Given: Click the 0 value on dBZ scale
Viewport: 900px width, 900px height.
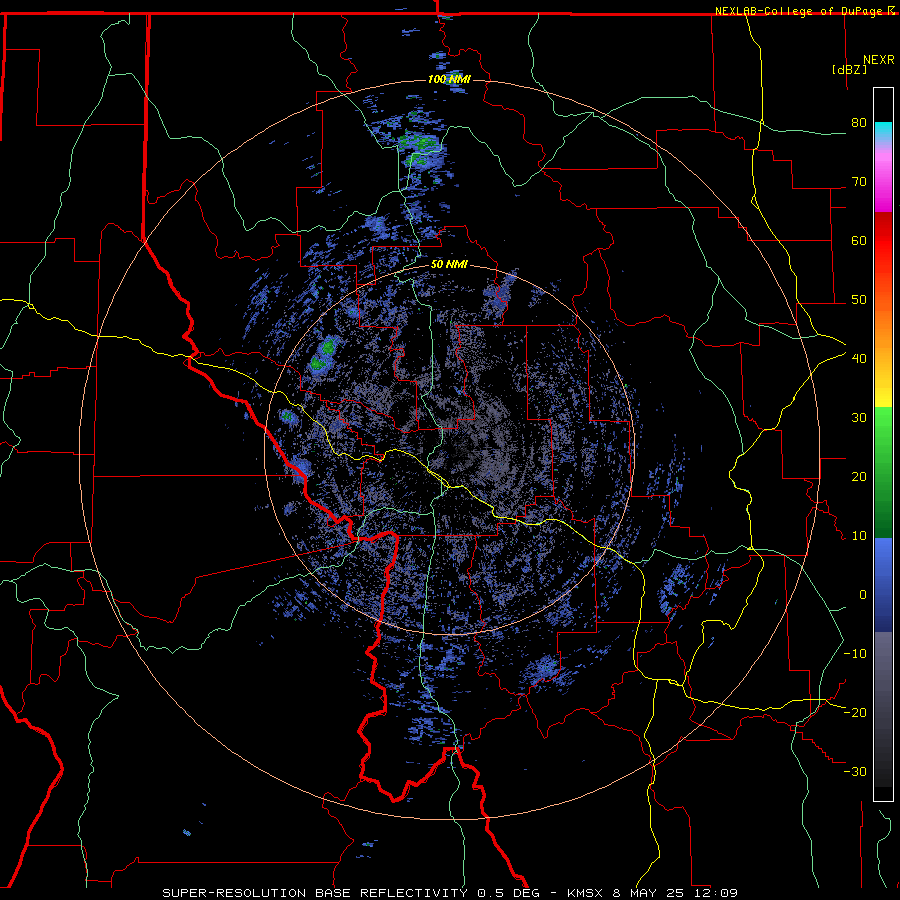Looking at the screenshot, I should coord(863,595).
